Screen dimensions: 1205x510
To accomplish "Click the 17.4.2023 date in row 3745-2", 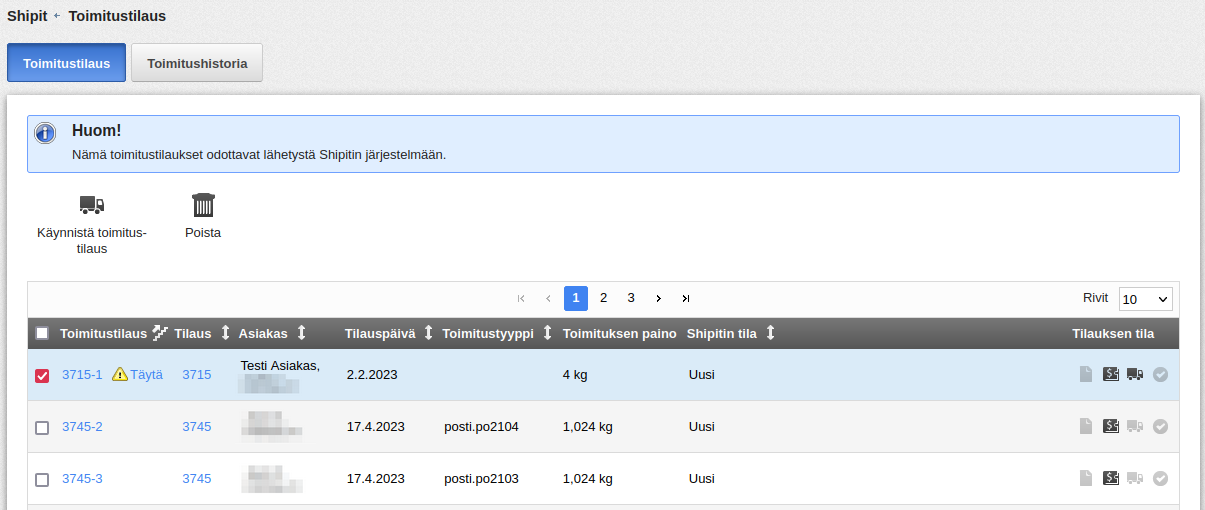I will [x=376, y=426].
